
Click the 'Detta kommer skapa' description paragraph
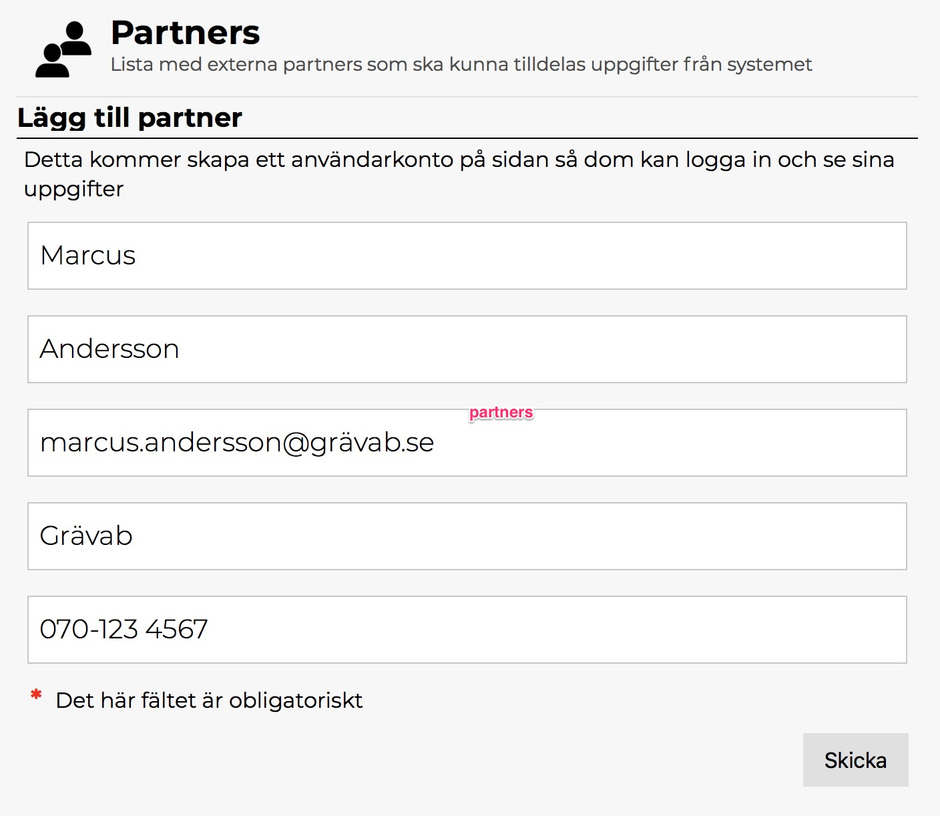point(458,173)
